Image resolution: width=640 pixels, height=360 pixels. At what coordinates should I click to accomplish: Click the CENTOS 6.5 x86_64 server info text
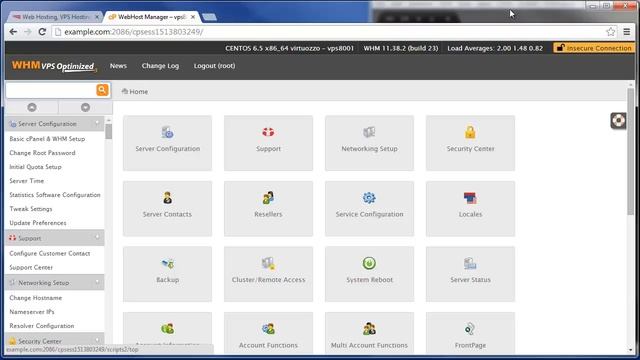click(289, 48)
